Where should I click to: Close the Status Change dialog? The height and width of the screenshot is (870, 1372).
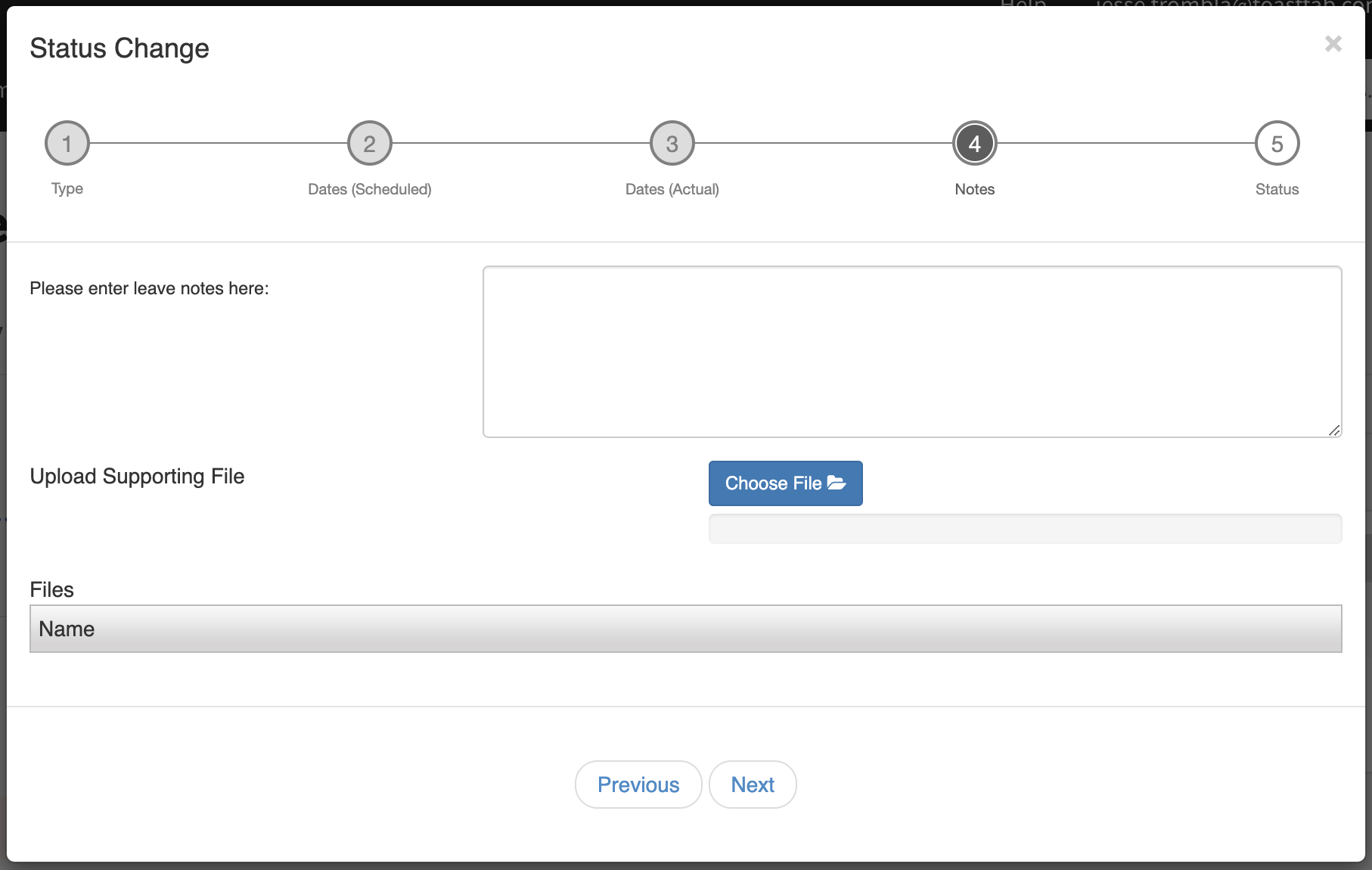pyautogui.click(x=1333, y=44)
